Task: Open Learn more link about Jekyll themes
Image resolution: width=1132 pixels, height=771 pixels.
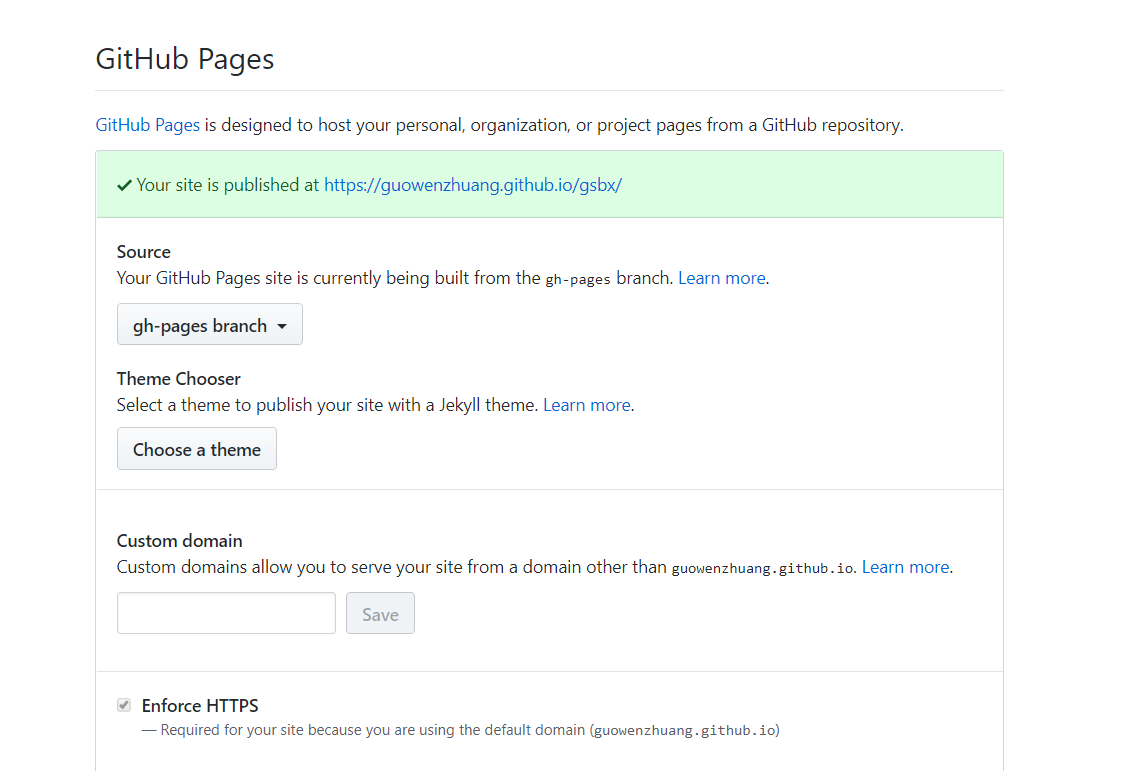Action: [x=586, y=405]
